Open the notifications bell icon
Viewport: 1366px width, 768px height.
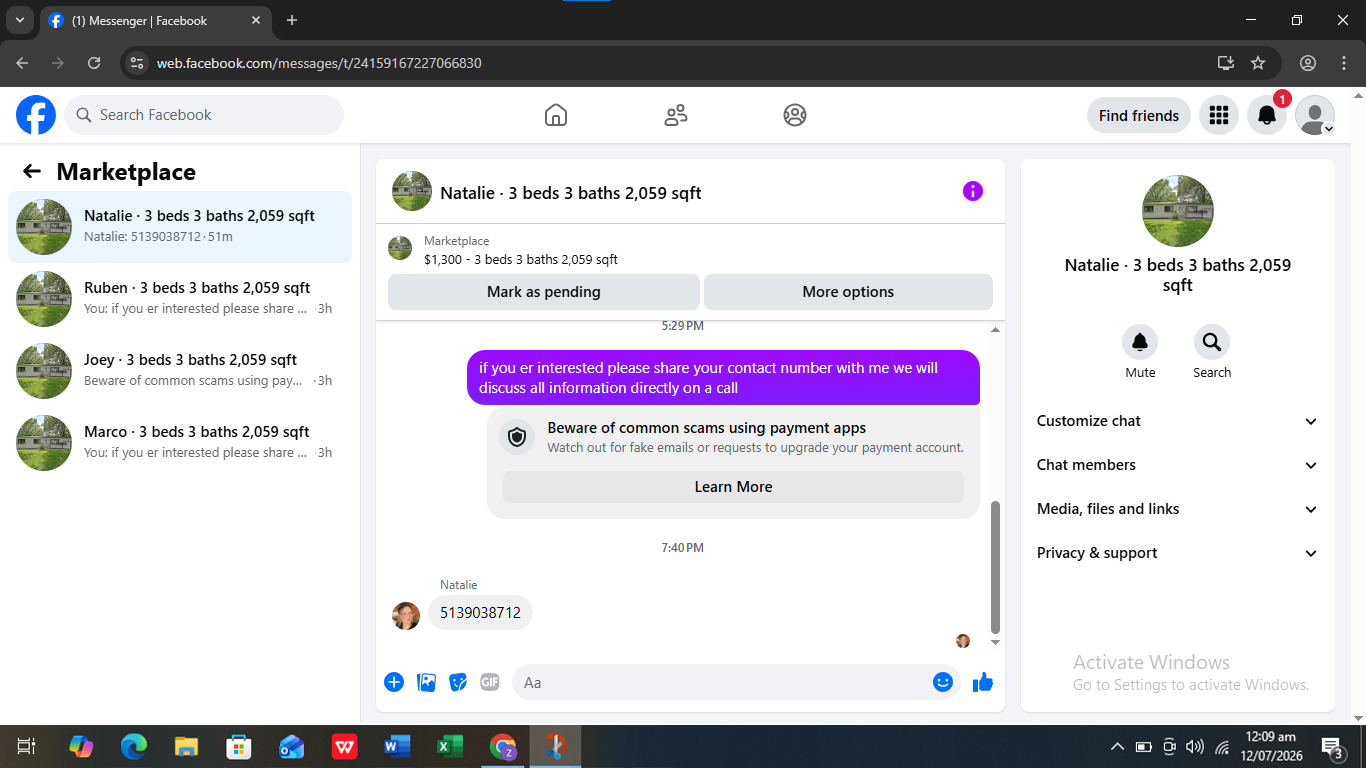(1267, 115)
